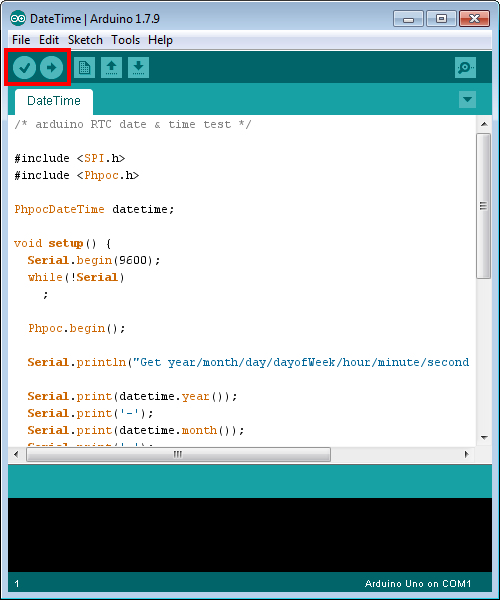
Task: Open the Sketch menu
Action: [x=85, y=40]
